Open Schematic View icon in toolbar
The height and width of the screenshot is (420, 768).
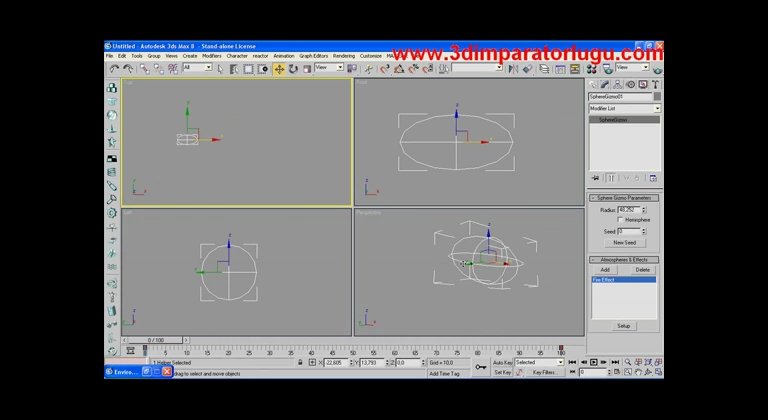[575, 69]
